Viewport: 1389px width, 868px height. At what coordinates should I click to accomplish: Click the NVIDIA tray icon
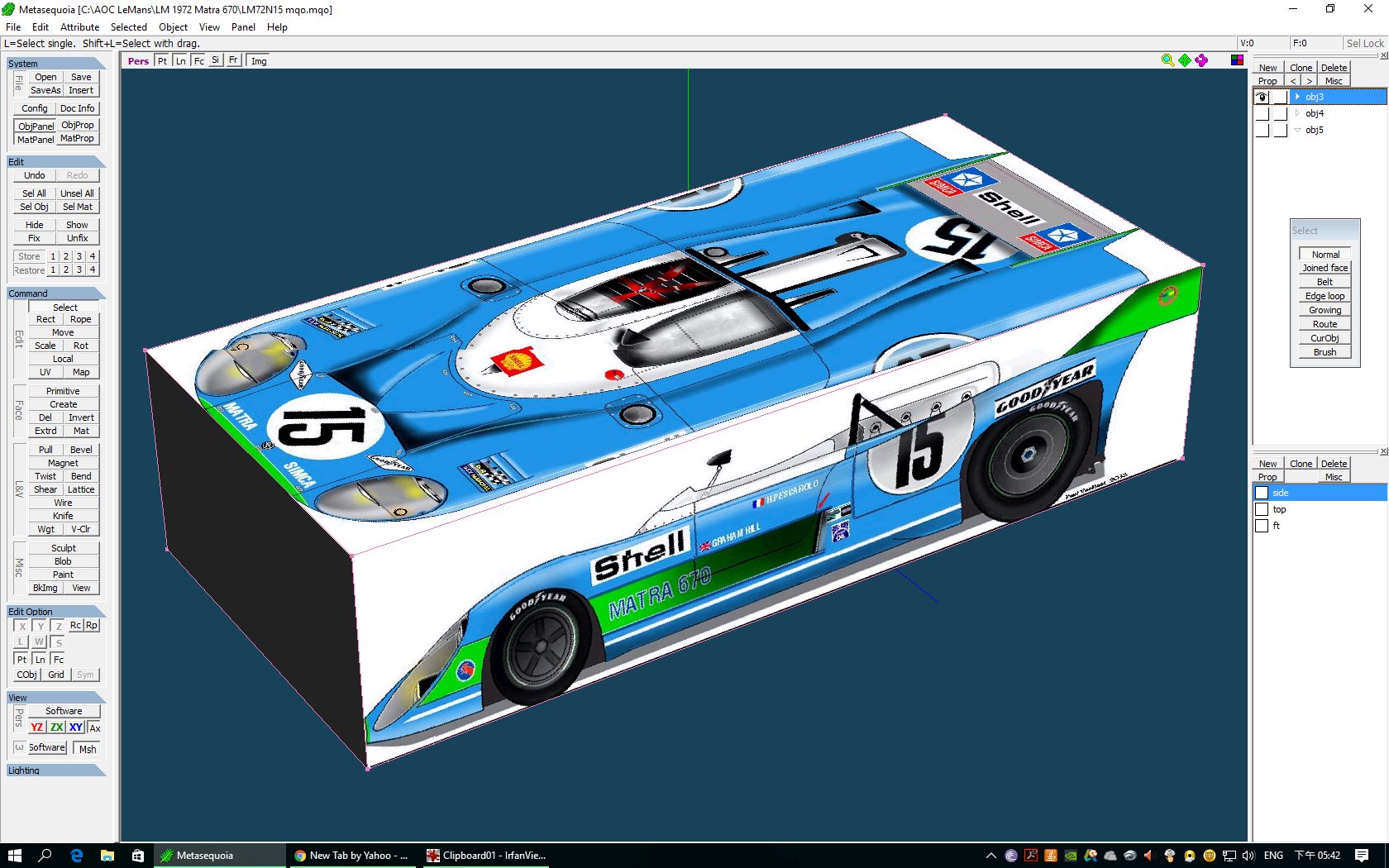point(1071,856)
